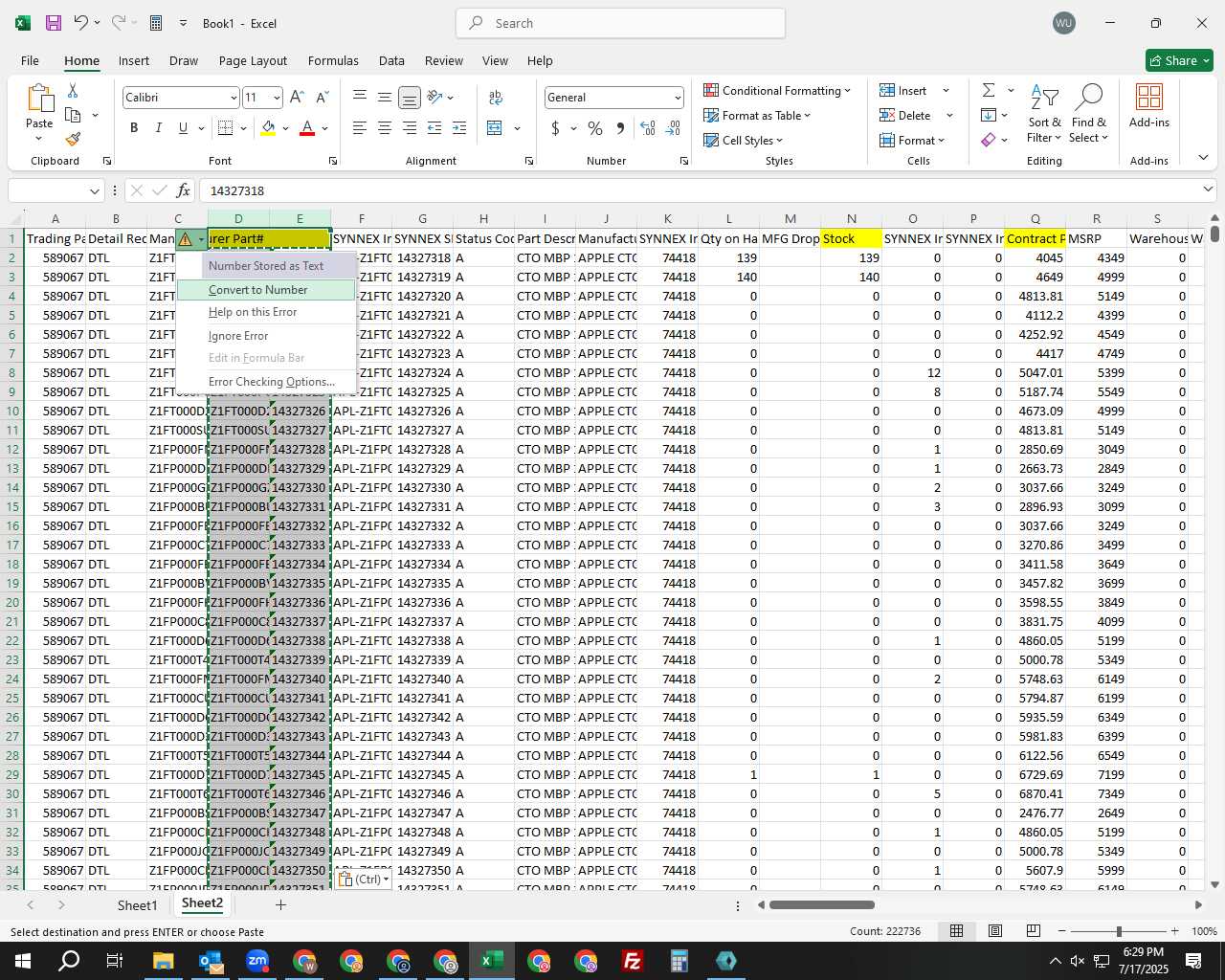
Task: Click the Sort & Filter button
Action: click(x=1044, y=114)
